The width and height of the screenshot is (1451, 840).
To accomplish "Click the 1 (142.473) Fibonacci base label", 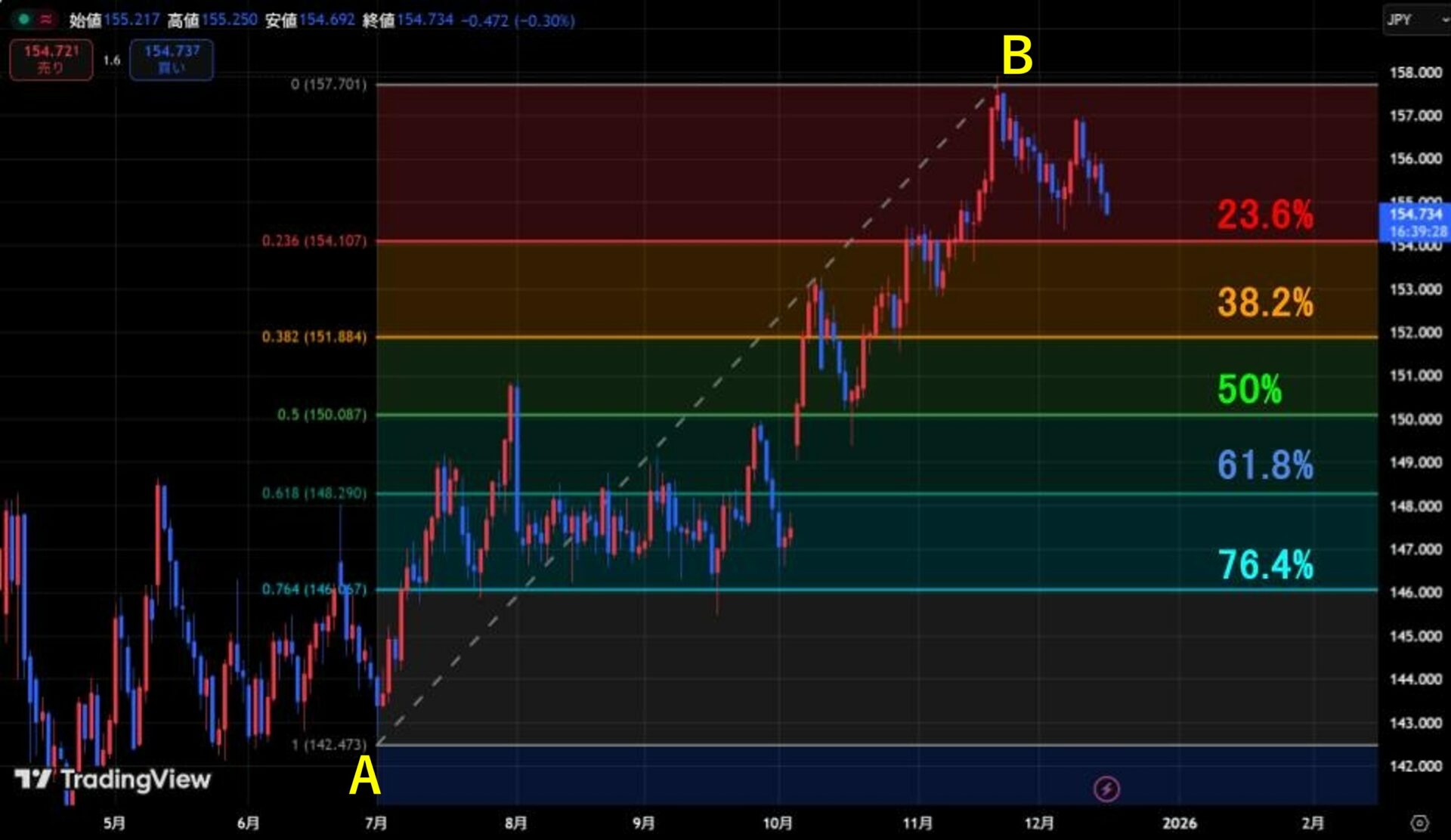I will [329, 744].
